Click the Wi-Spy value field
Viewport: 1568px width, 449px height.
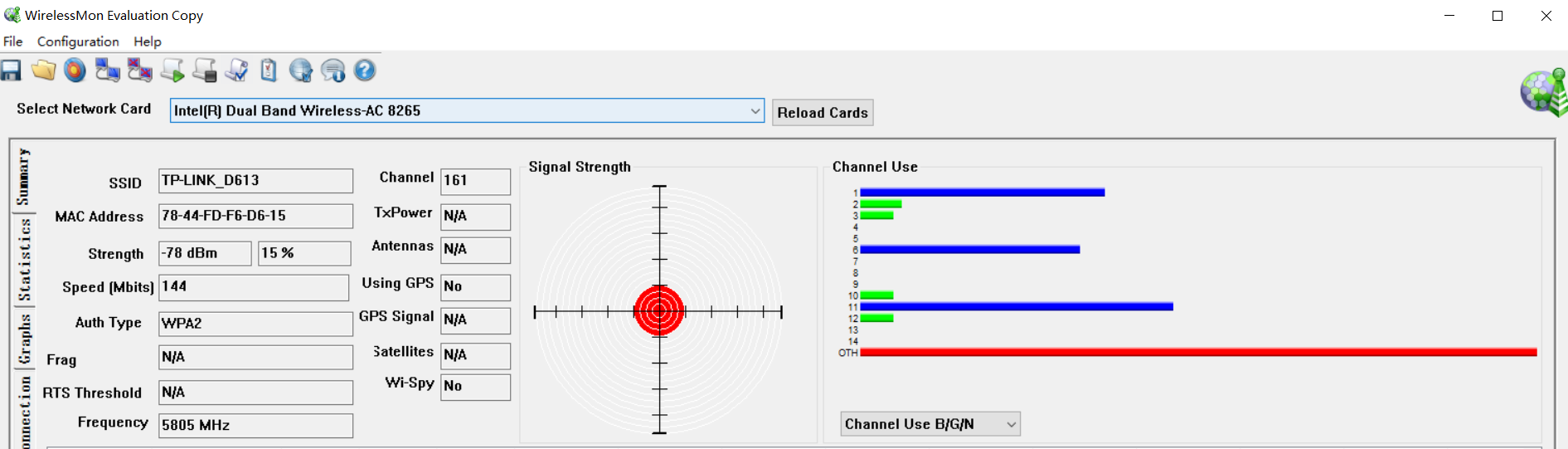[x=475, y=387]
